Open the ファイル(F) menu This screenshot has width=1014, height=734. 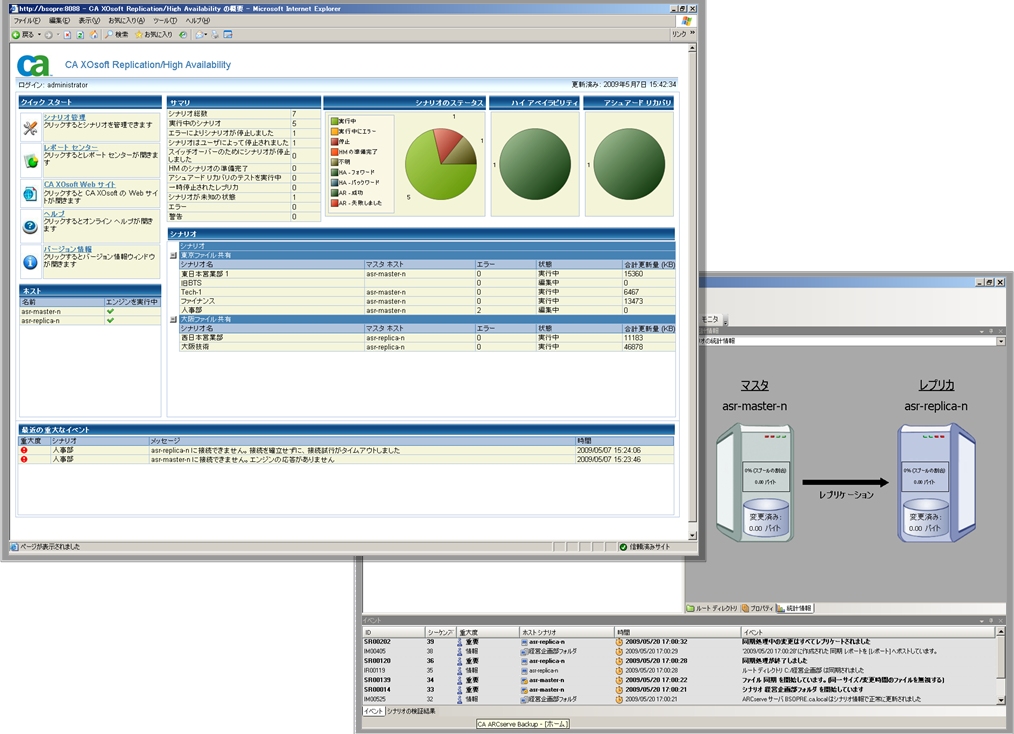27,21
